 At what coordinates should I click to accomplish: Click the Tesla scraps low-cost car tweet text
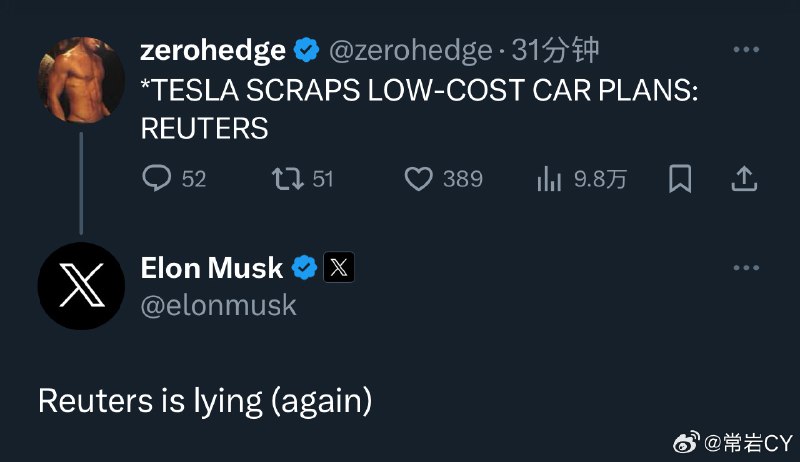click(419, 109)
